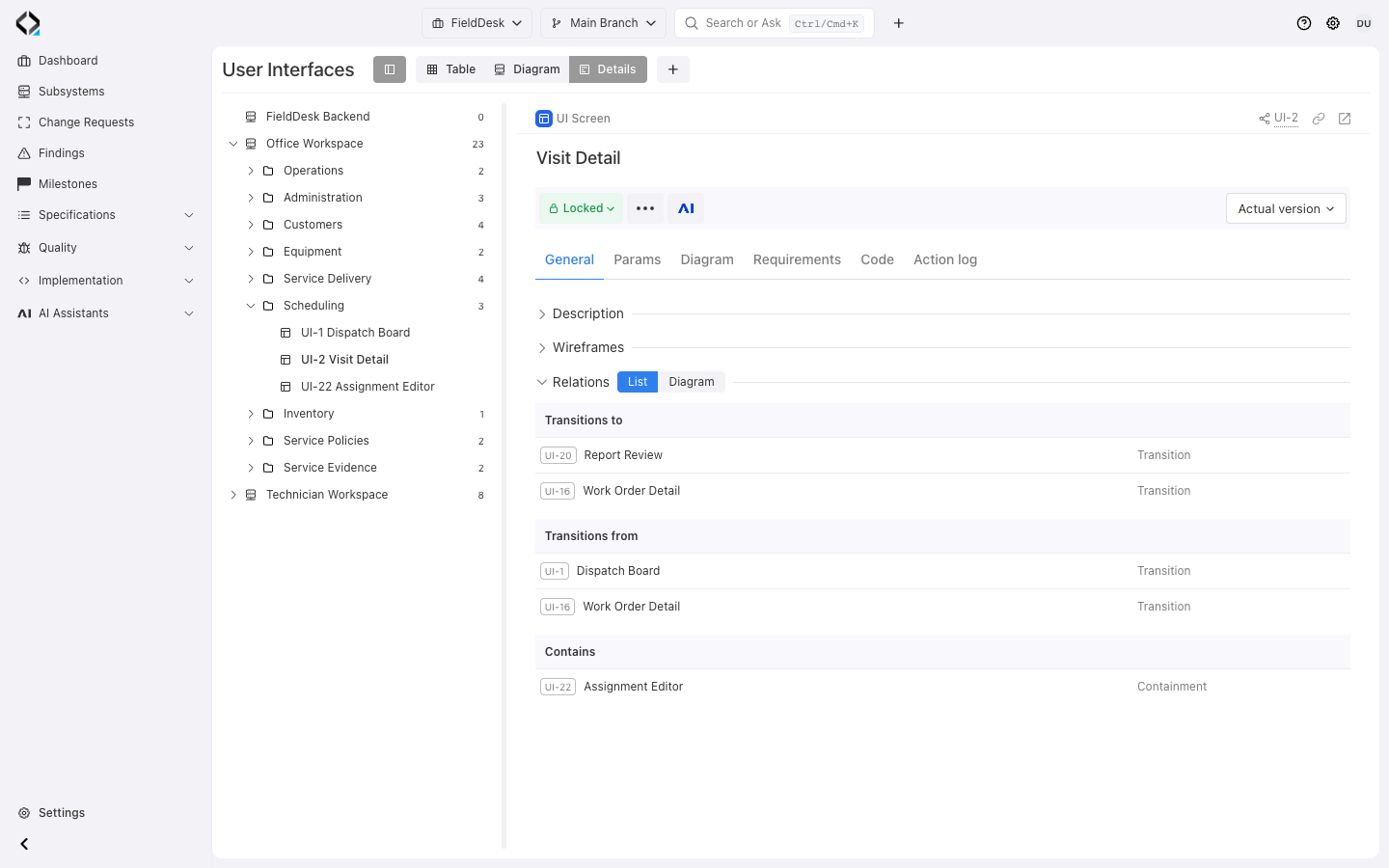The image size is (1389, 868).
Task: Click the UI-2 identifier link
Action: pyautogui.click(x=1286, y=119)
